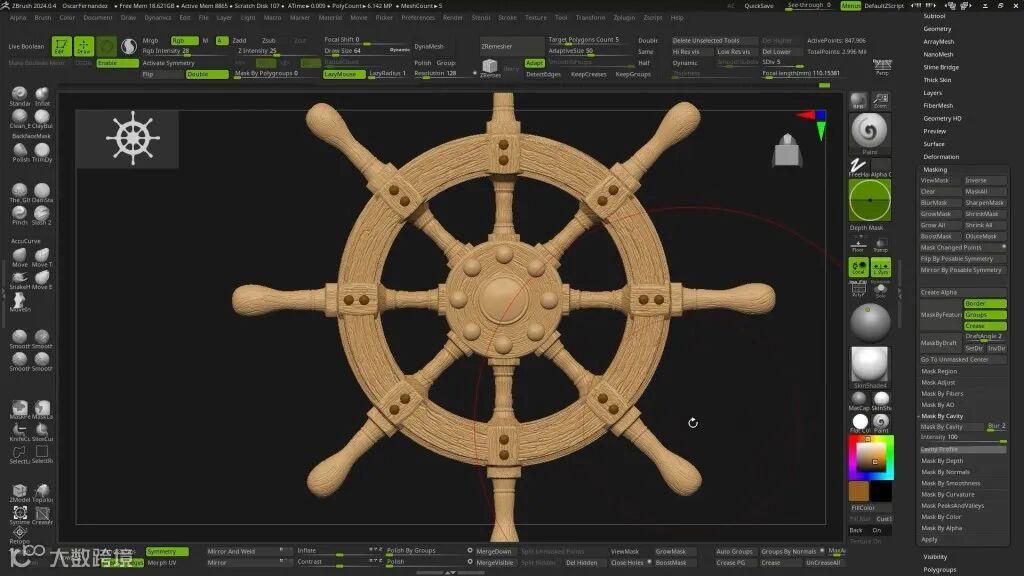
Task: Select the ZModeler brush icon
Action: pos(20,491)
